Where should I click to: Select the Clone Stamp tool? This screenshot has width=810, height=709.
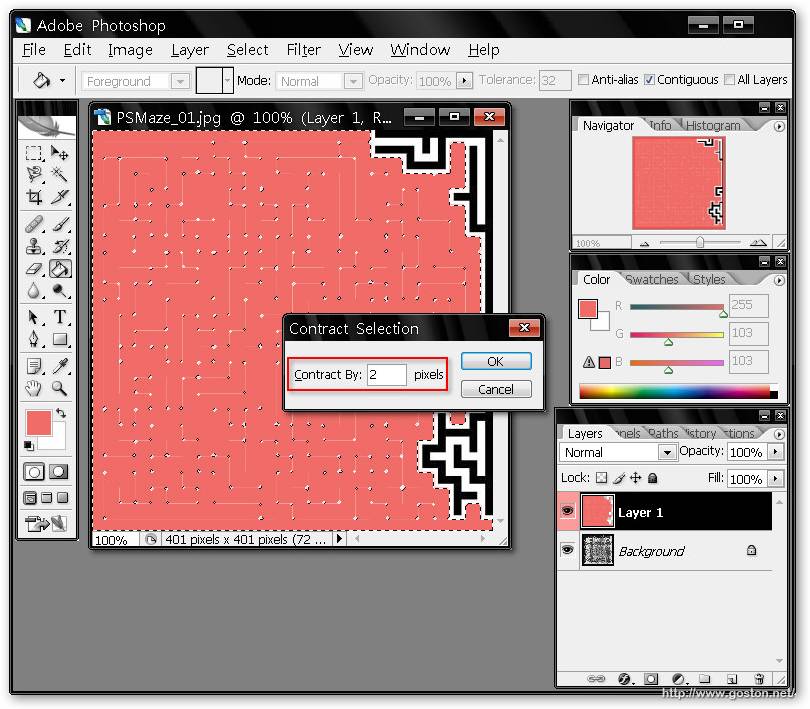tap(34, 246)
